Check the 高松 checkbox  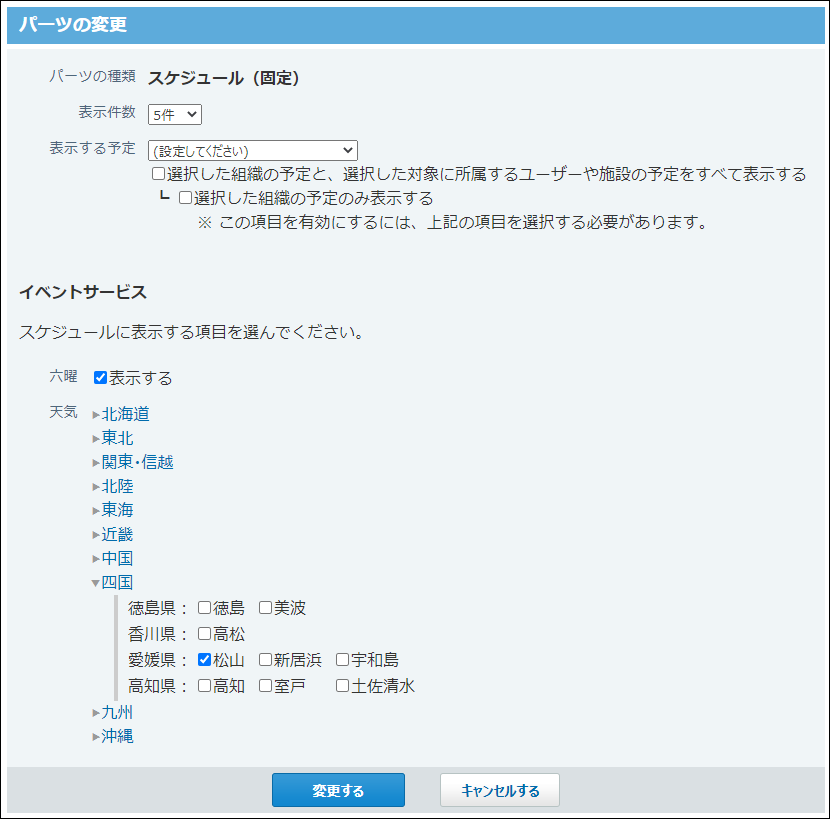click(x=204, y=633)
